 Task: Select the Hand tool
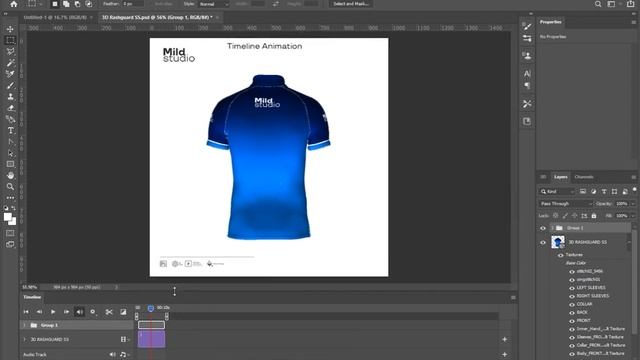click(10, 176)
